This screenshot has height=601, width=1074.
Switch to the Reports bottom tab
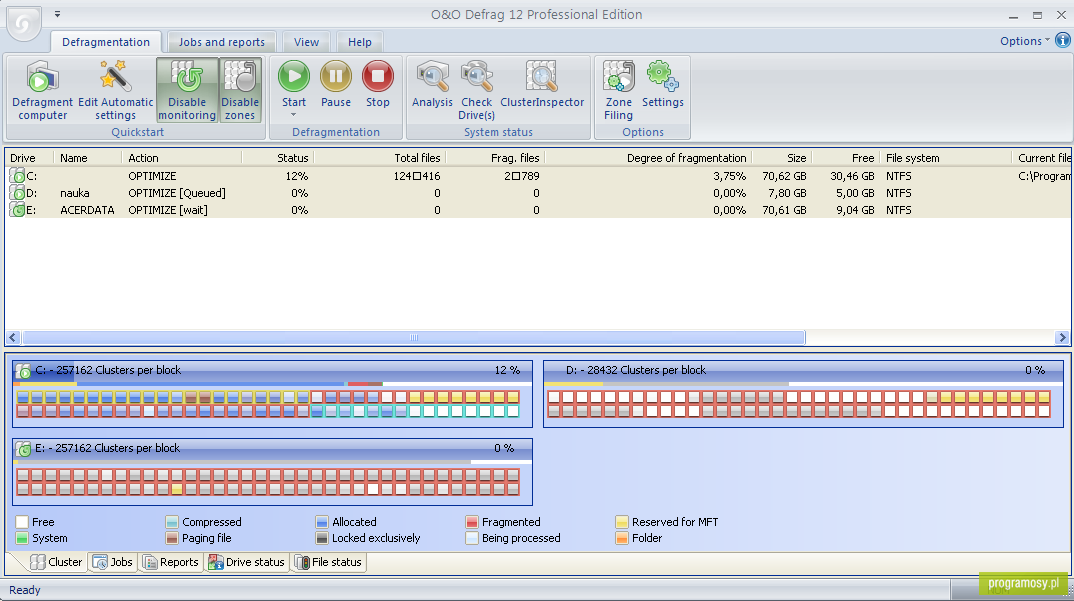[x=171, y=562]
